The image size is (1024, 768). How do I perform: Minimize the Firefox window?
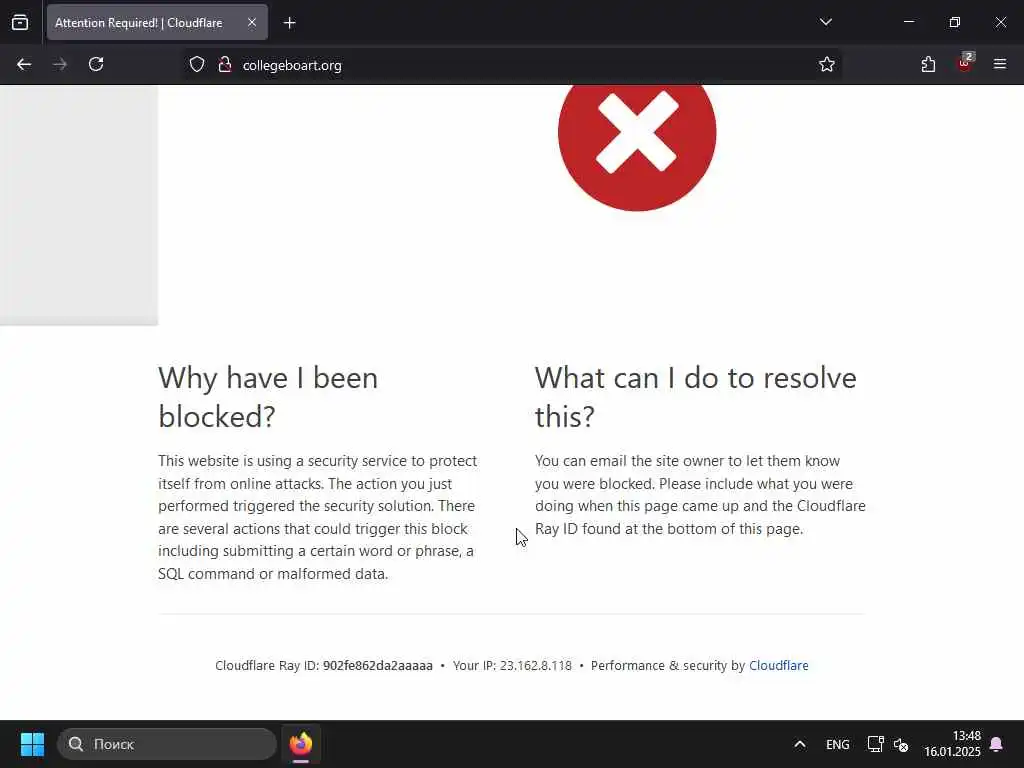point(908,22)
